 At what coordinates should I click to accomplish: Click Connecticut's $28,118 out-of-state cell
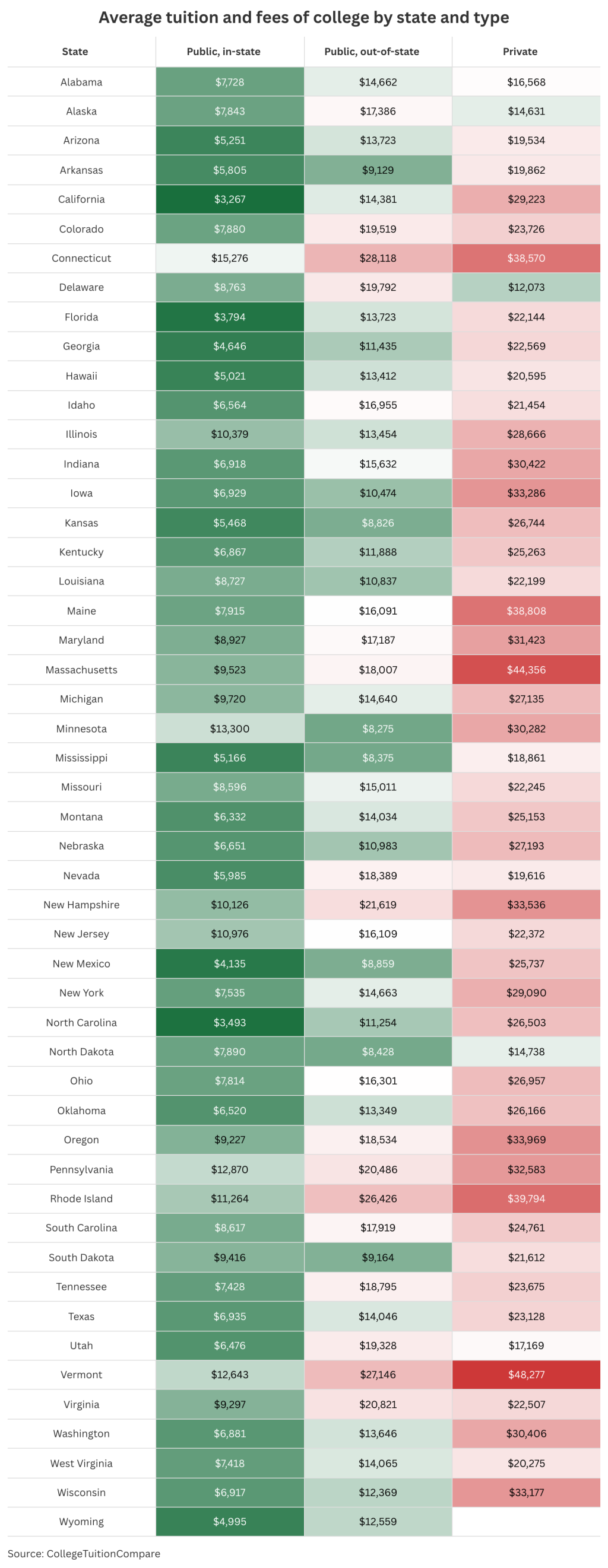(378, 258)
